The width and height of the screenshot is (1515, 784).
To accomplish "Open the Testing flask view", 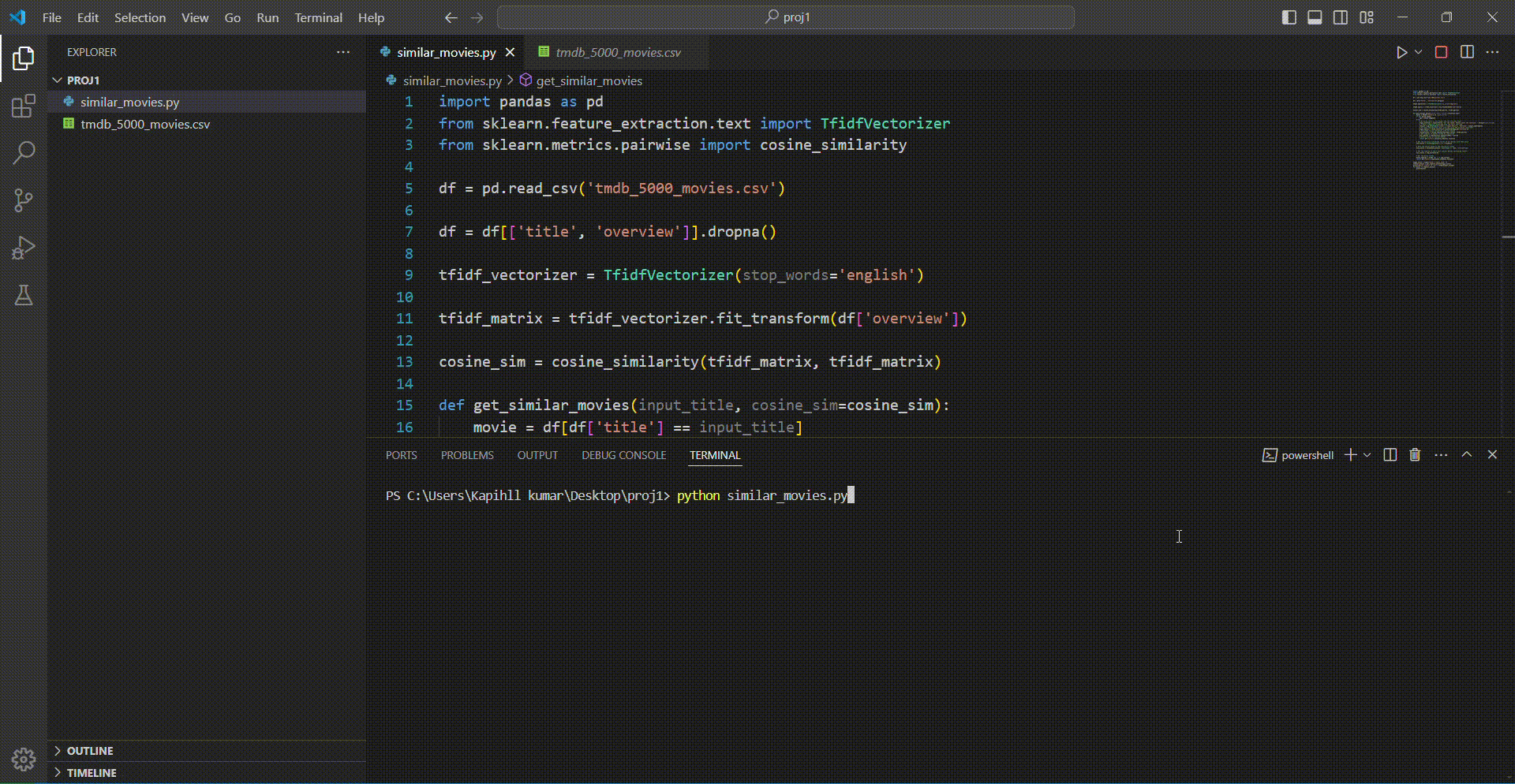I will 24,295.
